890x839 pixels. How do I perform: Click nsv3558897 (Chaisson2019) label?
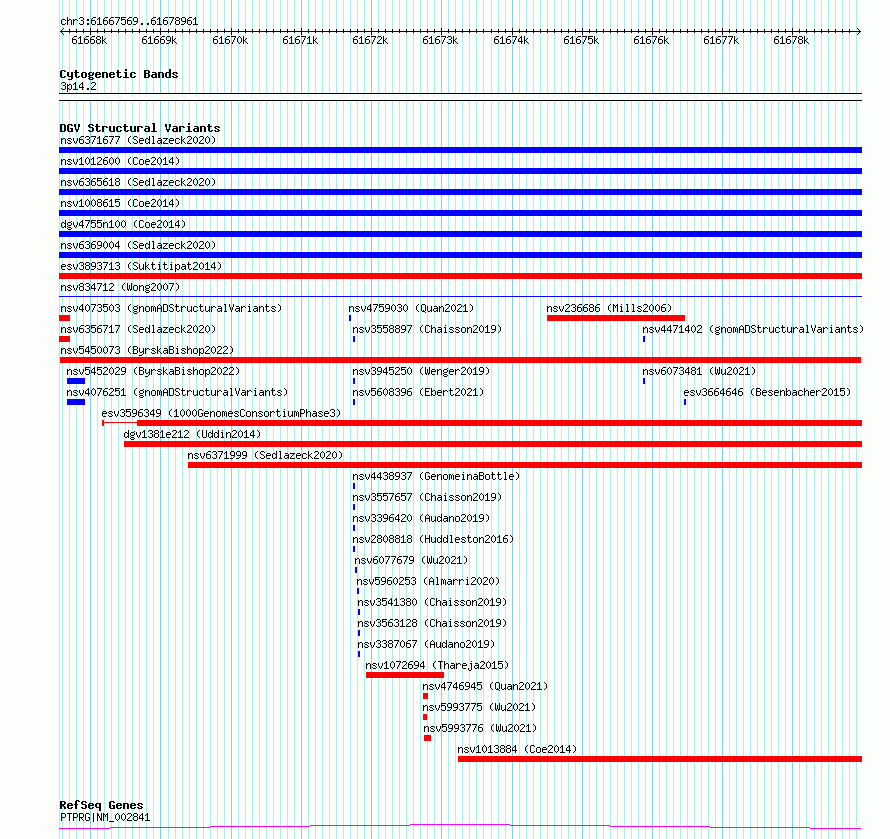tap(427, 329)
